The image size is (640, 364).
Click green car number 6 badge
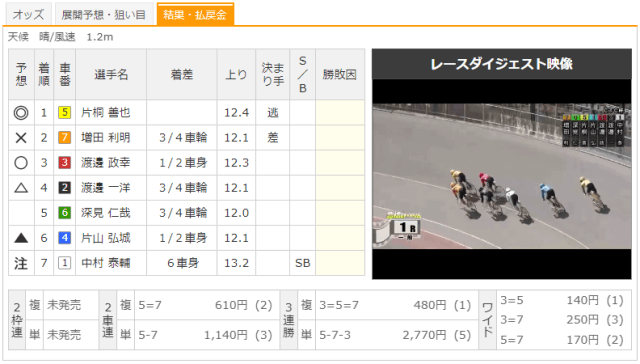[64, 213]
